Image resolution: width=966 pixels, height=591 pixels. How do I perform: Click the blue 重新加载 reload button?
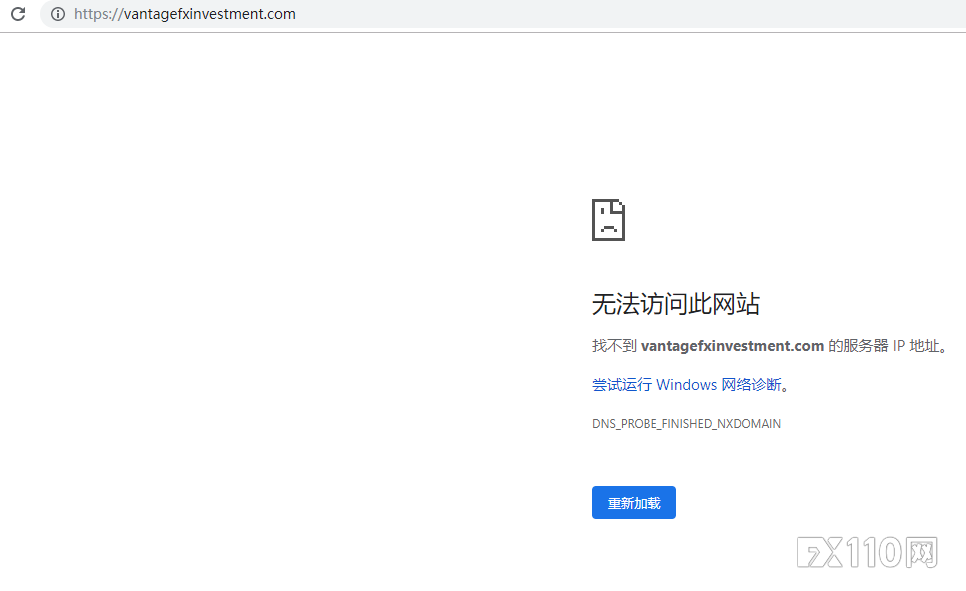pos(634,503)
